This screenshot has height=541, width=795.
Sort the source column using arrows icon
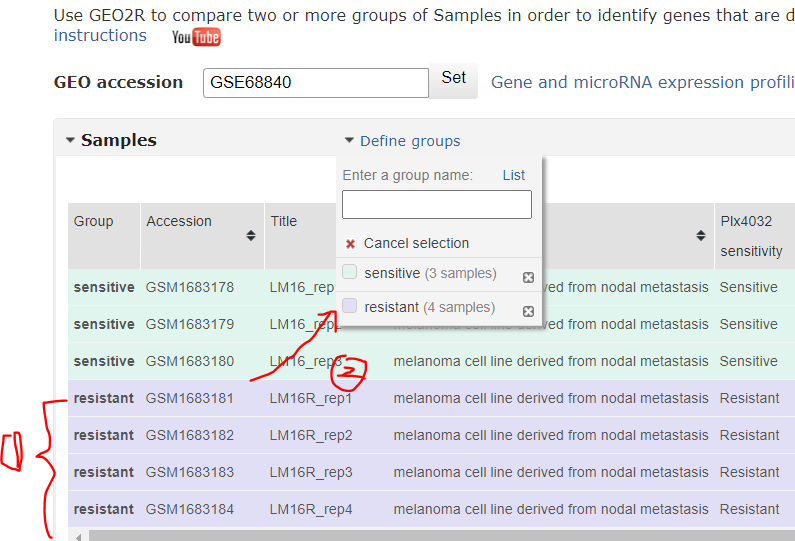(701, 236)
